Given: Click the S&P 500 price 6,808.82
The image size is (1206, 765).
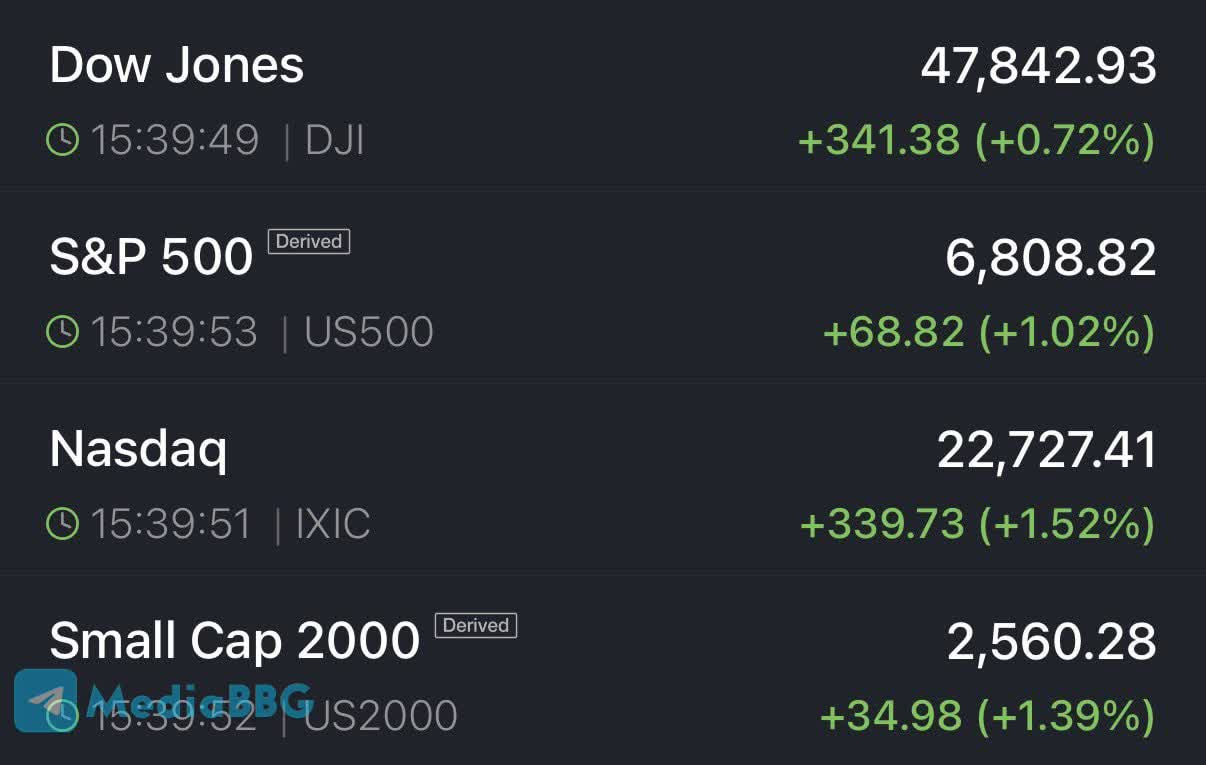Looking at the screenshot, I should (x=1050, y=257).
